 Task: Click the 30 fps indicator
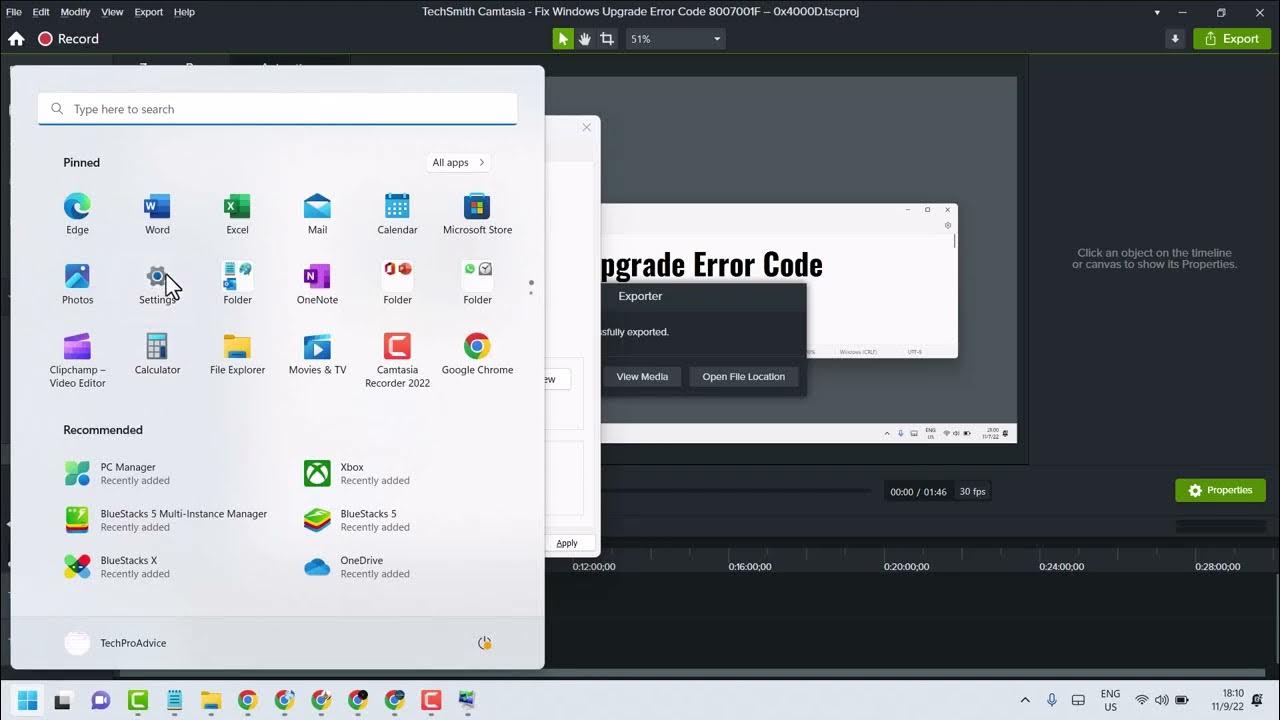point(972,492)
